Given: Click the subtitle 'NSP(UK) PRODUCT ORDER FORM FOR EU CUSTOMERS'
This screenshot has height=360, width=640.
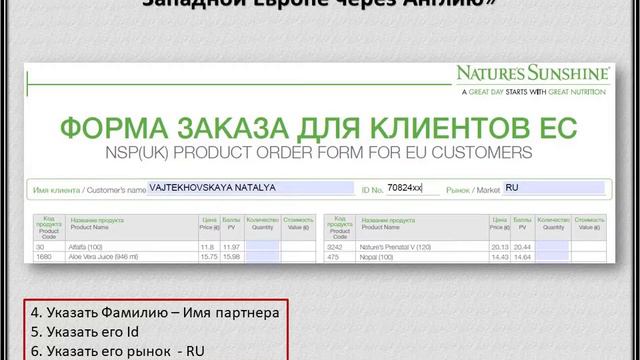Looking at the screenshot, I should [x=318, y=153].
